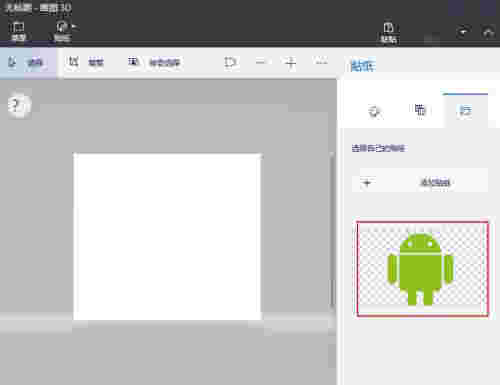Open the three-dots more options menu
The height and width of the screenshot is (385, 500).
point(321,62)
